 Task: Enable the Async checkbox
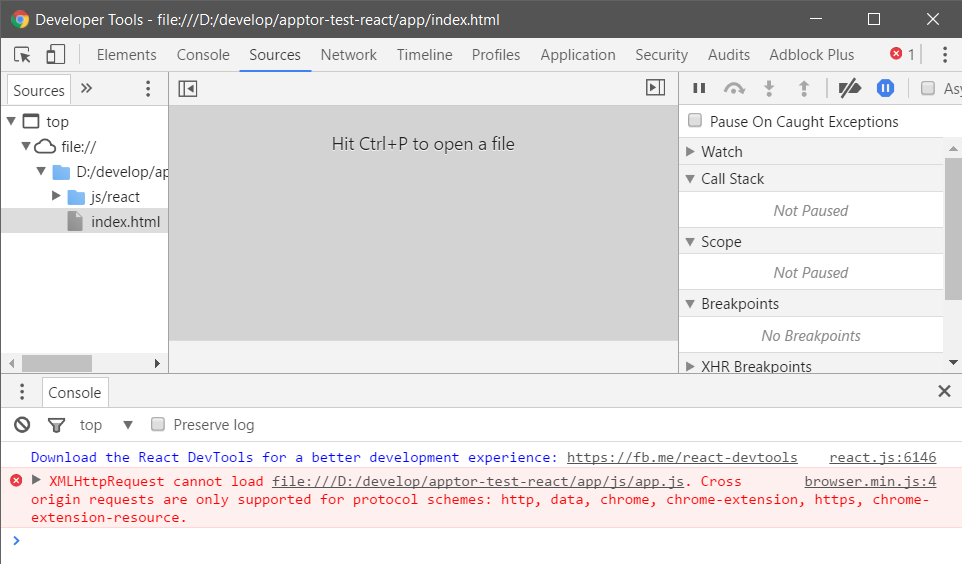tap(928, 88)
